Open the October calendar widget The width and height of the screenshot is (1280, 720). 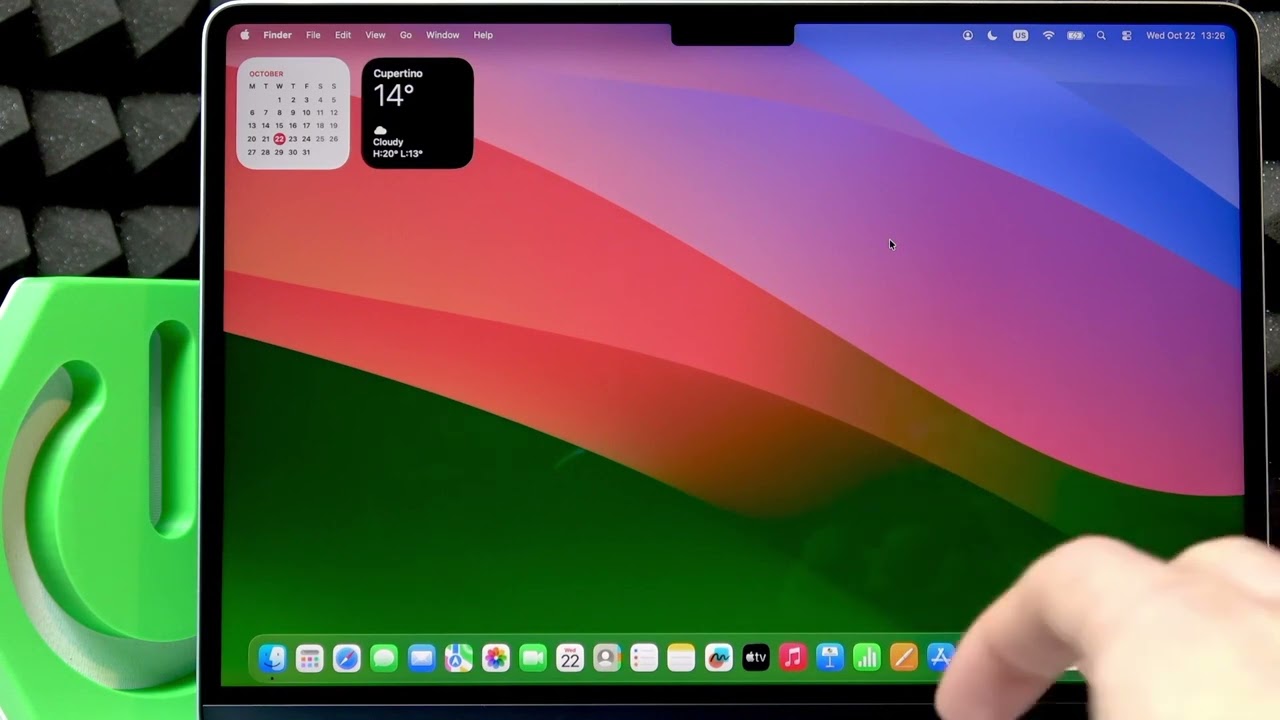click(293, 113)
